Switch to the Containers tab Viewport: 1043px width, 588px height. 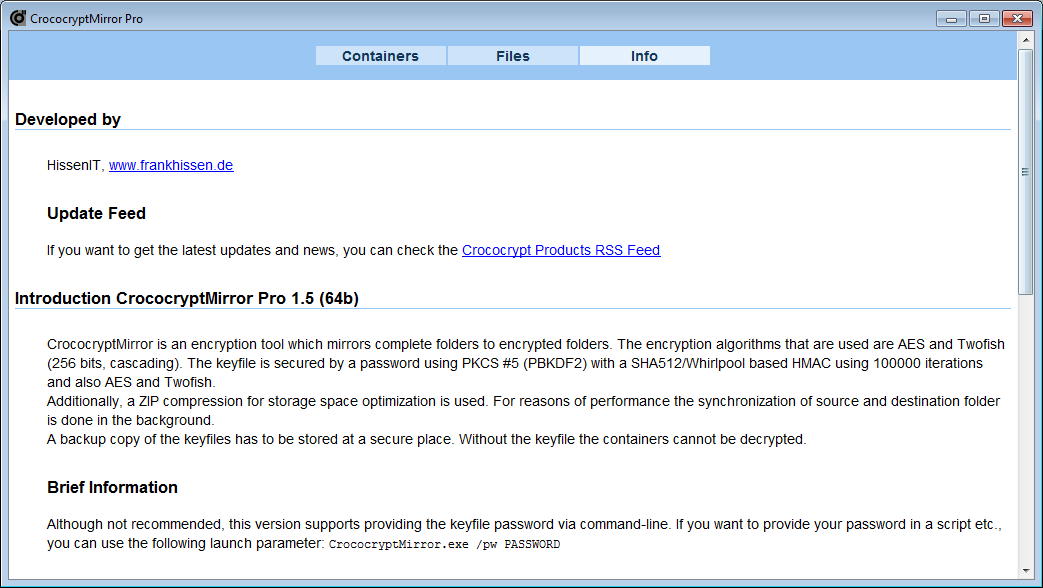coord(380,56)
